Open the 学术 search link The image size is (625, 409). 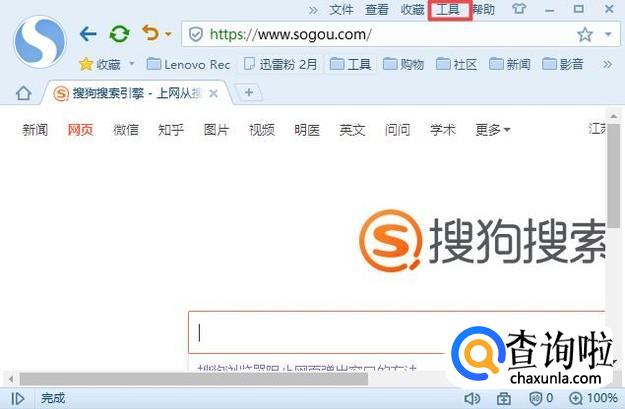442,130
